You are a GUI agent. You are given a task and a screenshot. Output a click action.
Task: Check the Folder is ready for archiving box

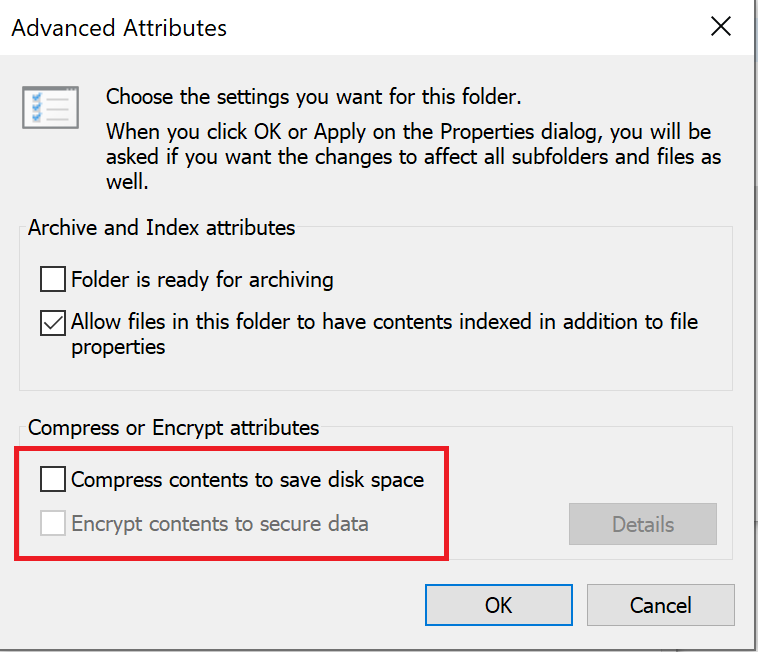tap(53, 279)
